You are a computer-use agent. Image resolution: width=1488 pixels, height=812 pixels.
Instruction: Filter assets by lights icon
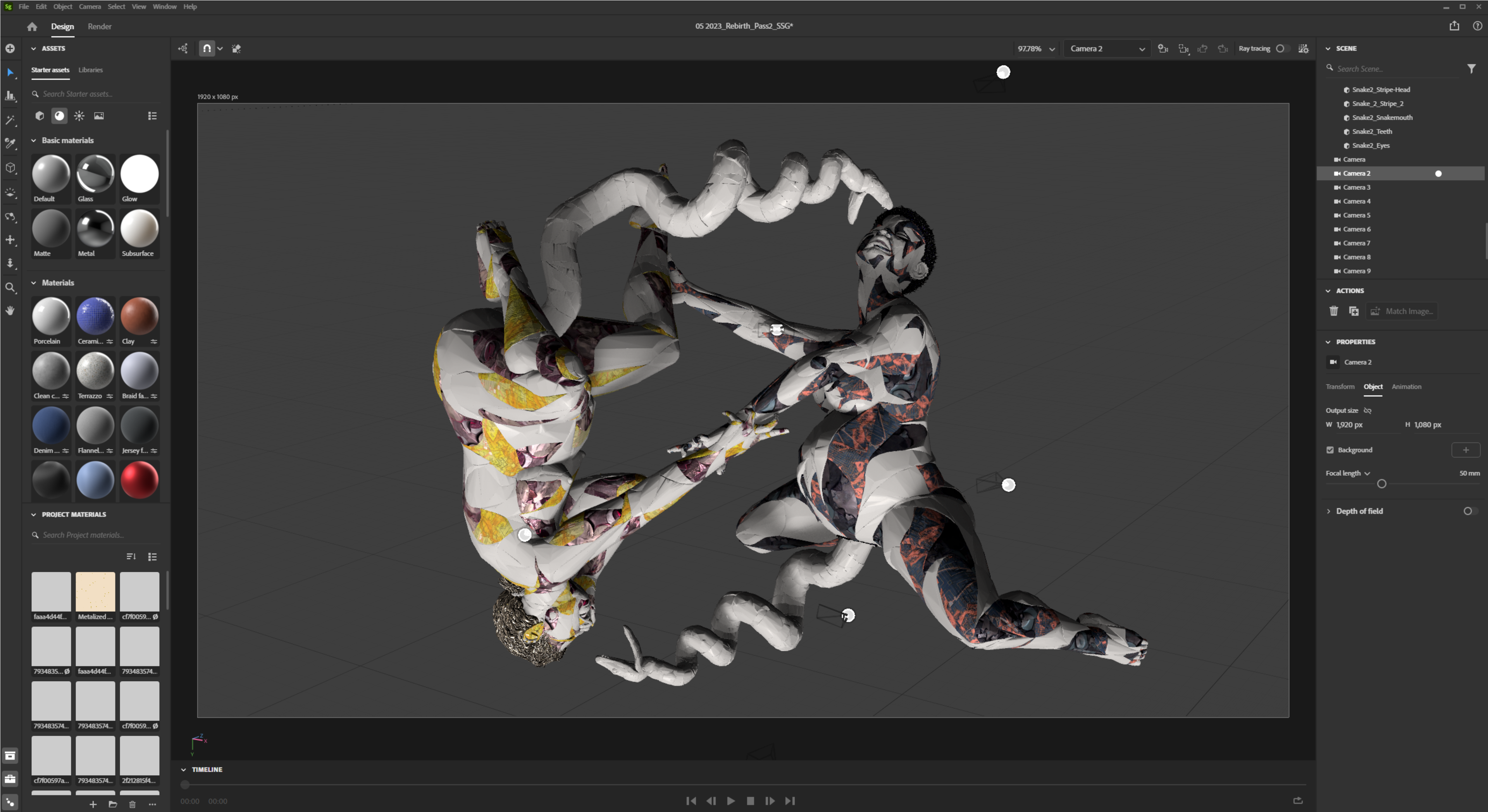pos(79,116)
